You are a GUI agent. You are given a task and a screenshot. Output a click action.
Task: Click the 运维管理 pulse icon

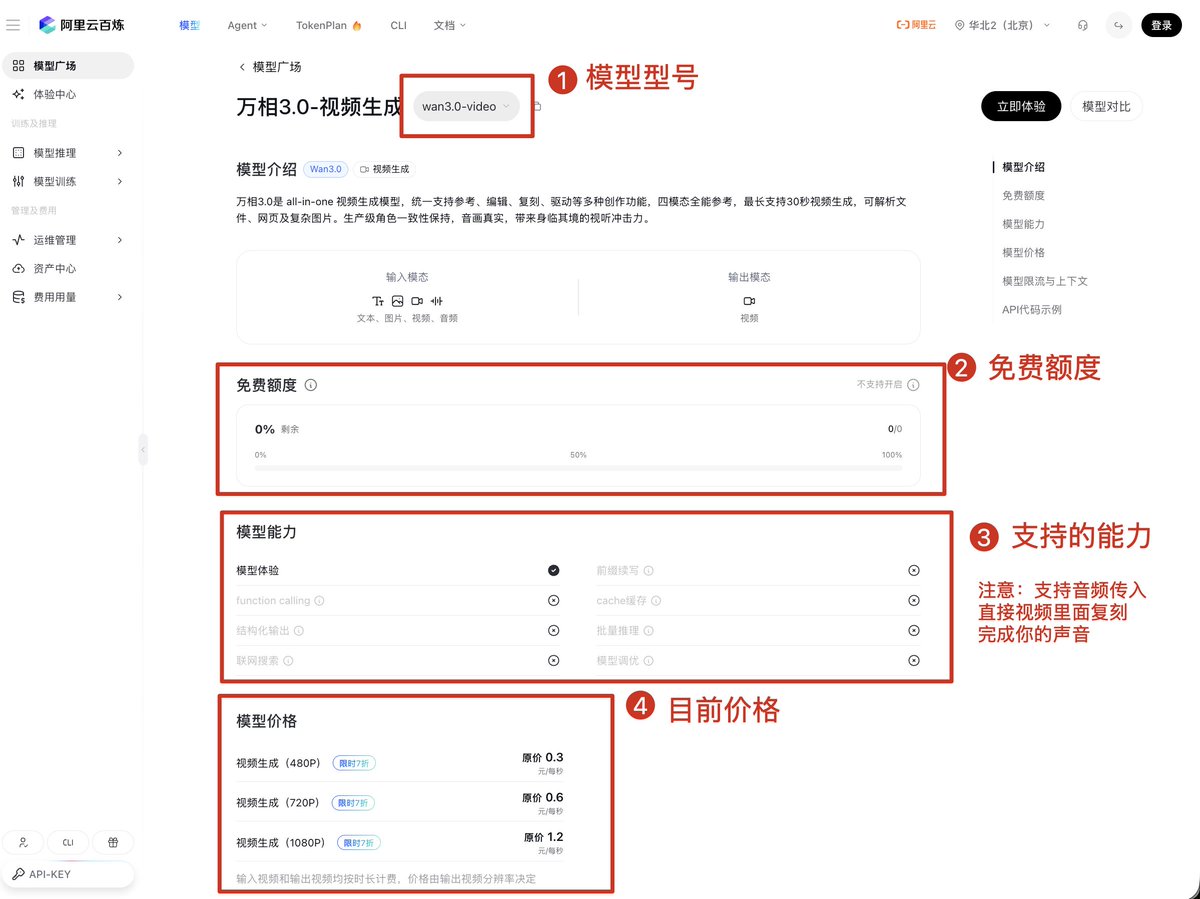click(18, 240)
